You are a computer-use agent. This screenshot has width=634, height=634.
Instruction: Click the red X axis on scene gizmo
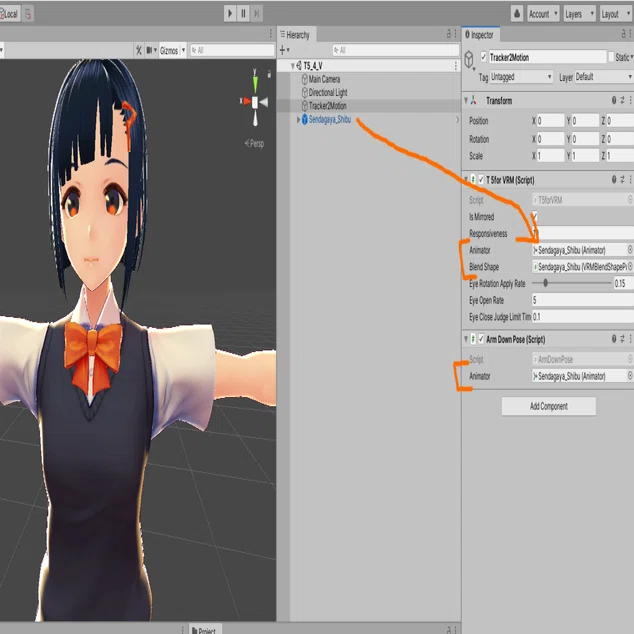[x=245, y=101]
